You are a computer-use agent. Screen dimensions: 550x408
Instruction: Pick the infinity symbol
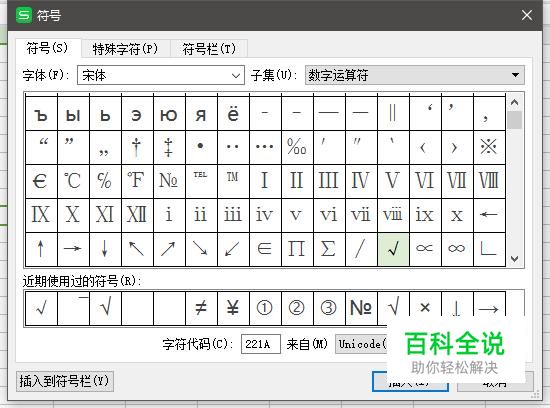tap(457, 249)
